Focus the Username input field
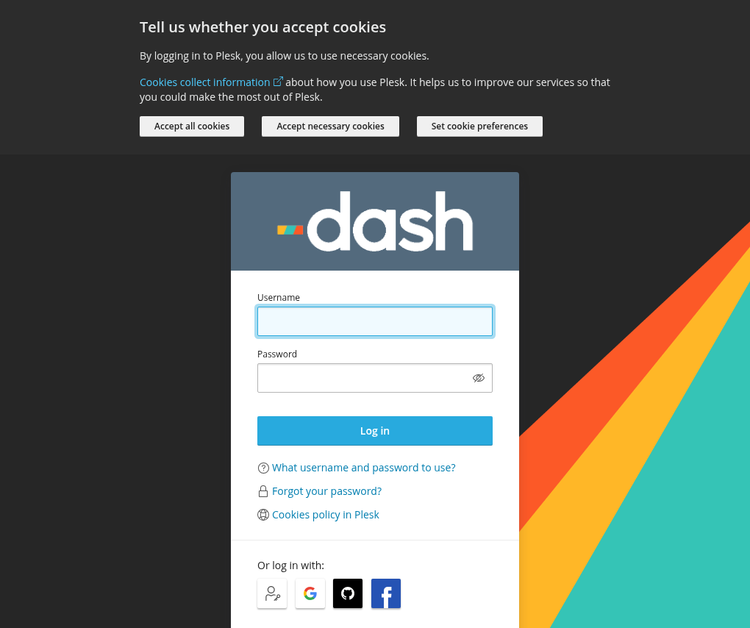The height and width of the screenshot is (628, 750). click(375, 321)
